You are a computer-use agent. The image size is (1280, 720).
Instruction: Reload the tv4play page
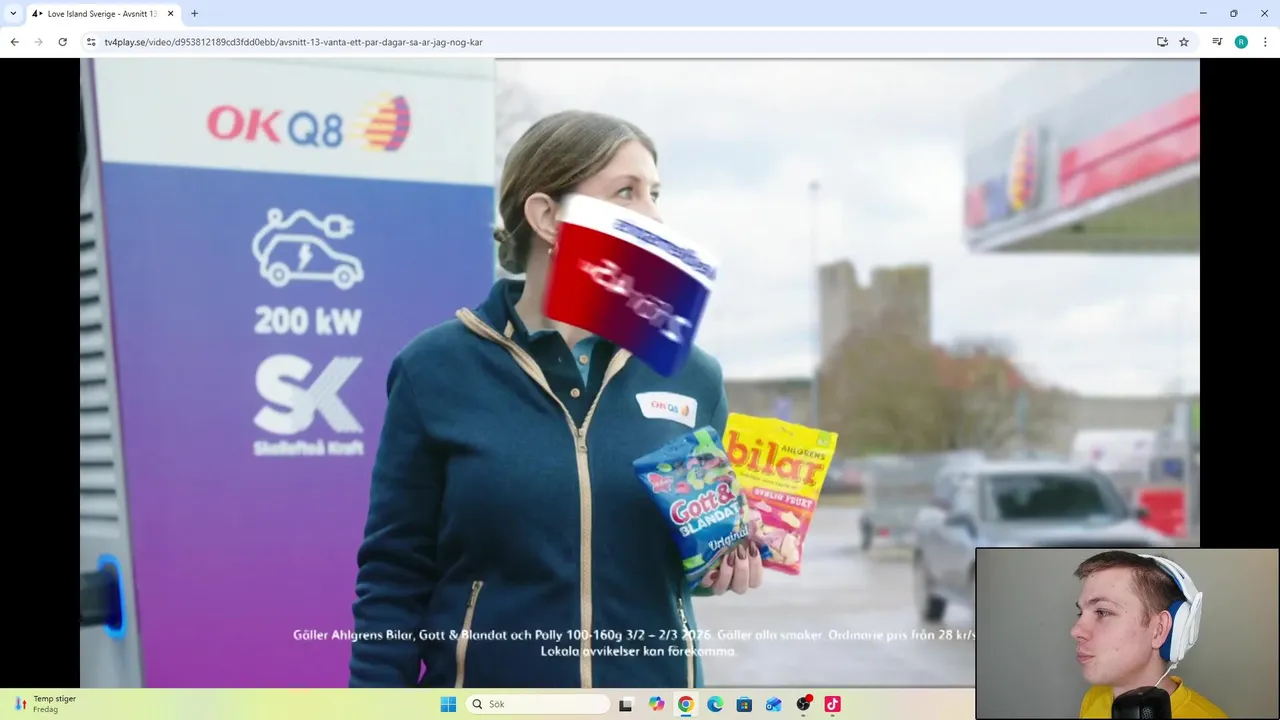pos(62,42)
